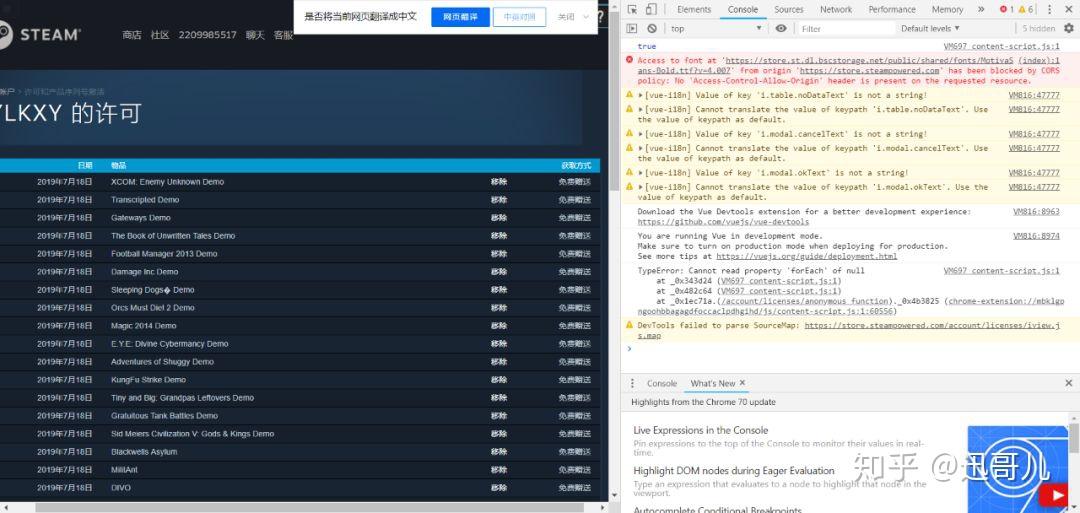The height and width of the screenshot is (513, 1080).
Task: Open the 客服 link in Steam header
Action: 283,35
